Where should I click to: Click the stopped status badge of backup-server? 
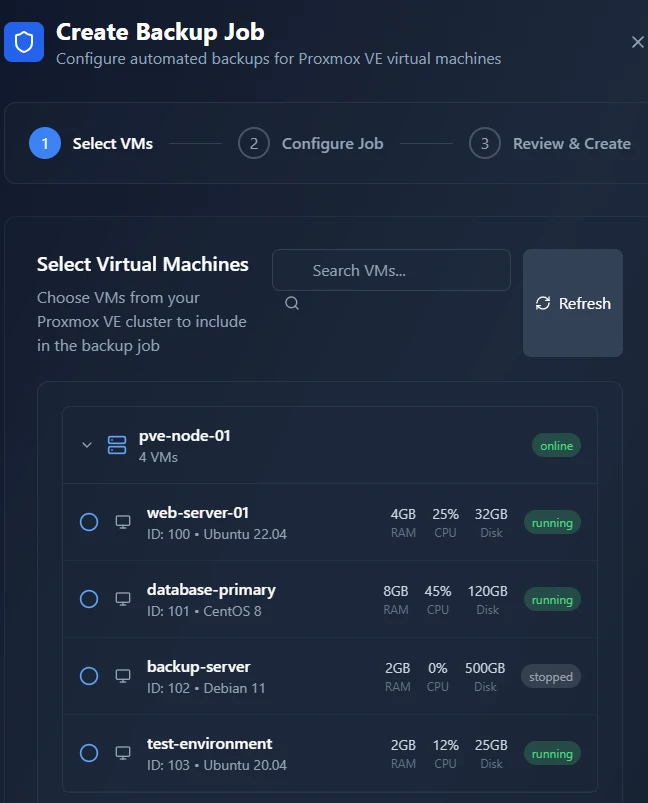(551, 677)
